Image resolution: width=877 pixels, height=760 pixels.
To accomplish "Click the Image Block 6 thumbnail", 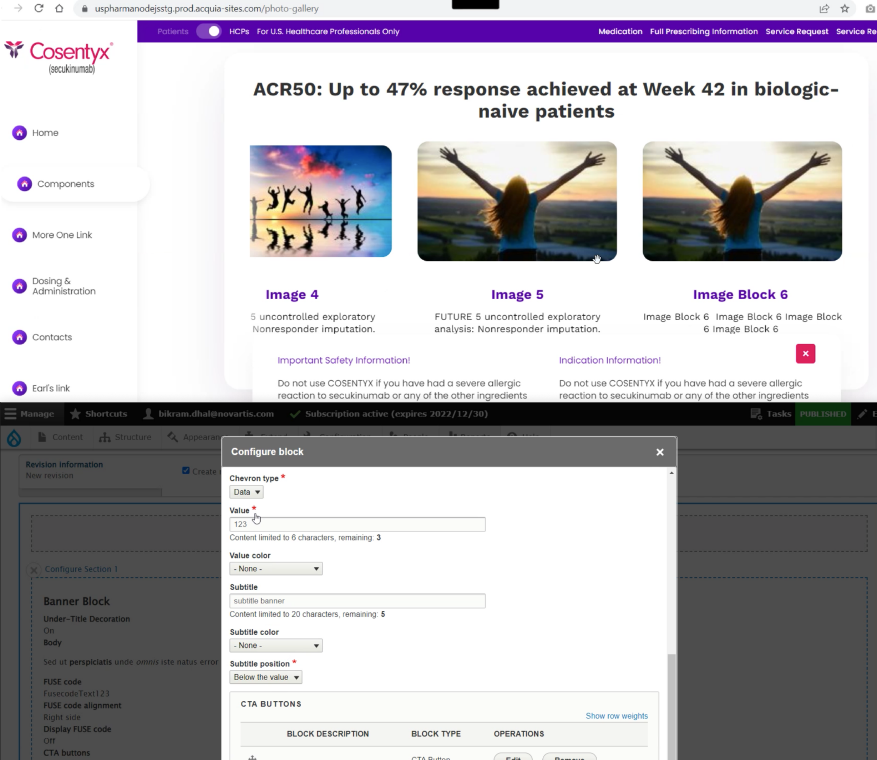I will click(x=742, y=201).
